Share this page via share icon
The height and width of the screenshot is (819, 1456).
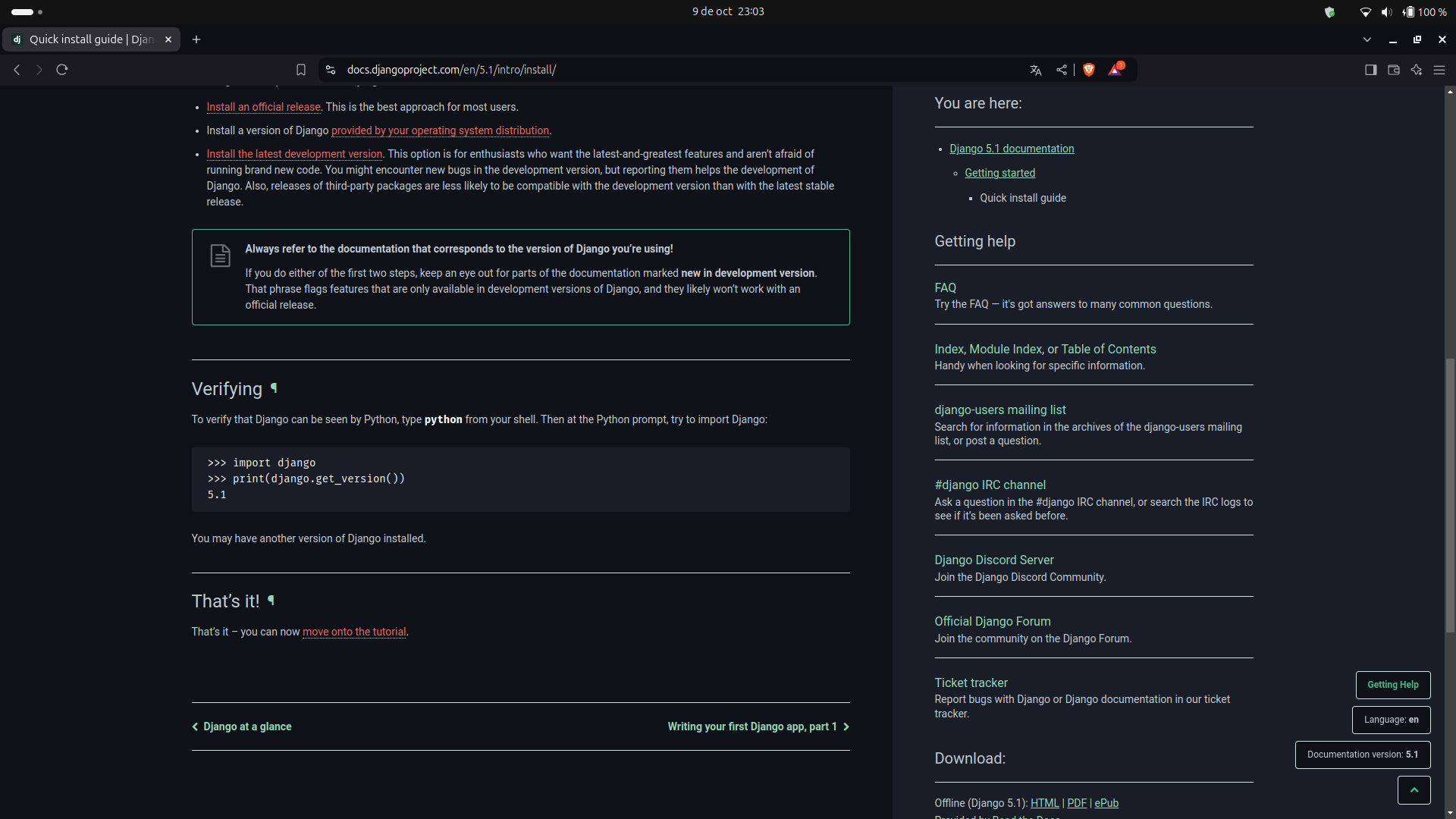1062,70
